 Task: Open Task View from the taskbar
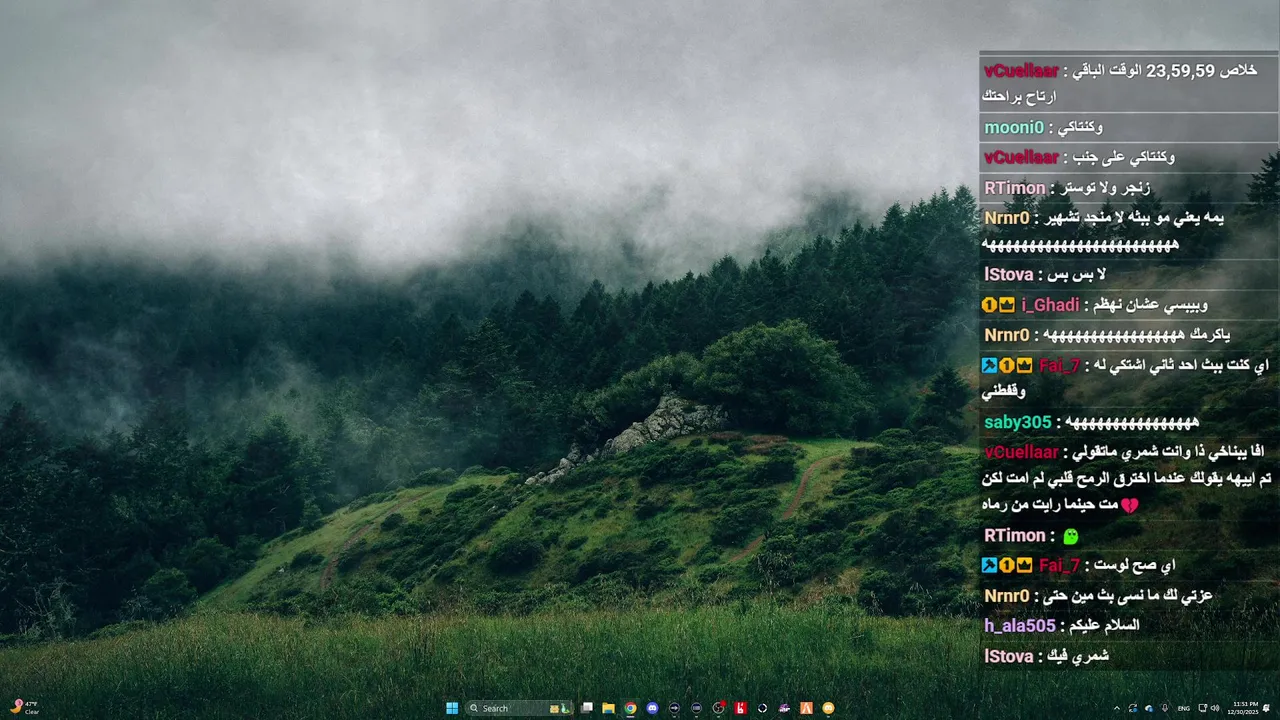coord(587,708)
